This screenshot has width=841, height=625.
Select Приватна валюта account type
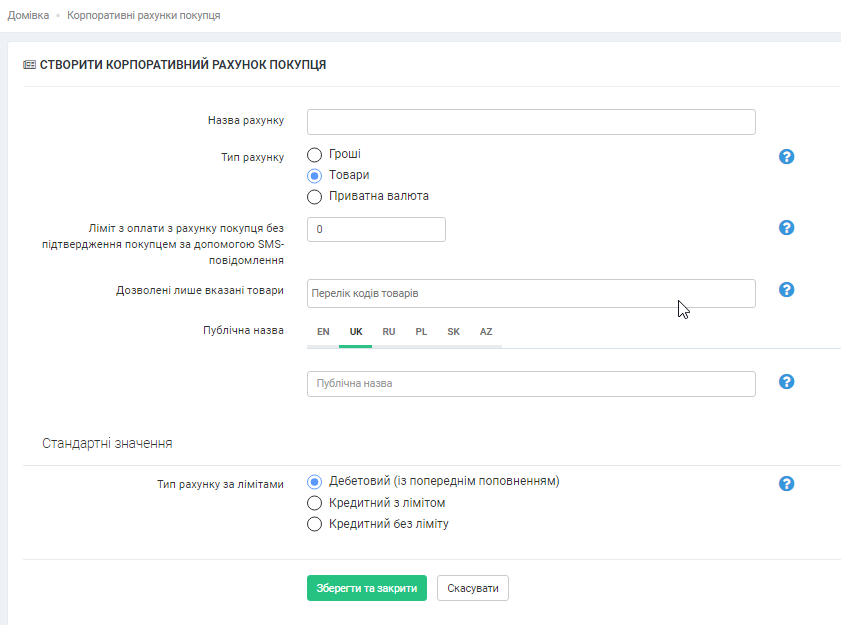click(315, 196)
